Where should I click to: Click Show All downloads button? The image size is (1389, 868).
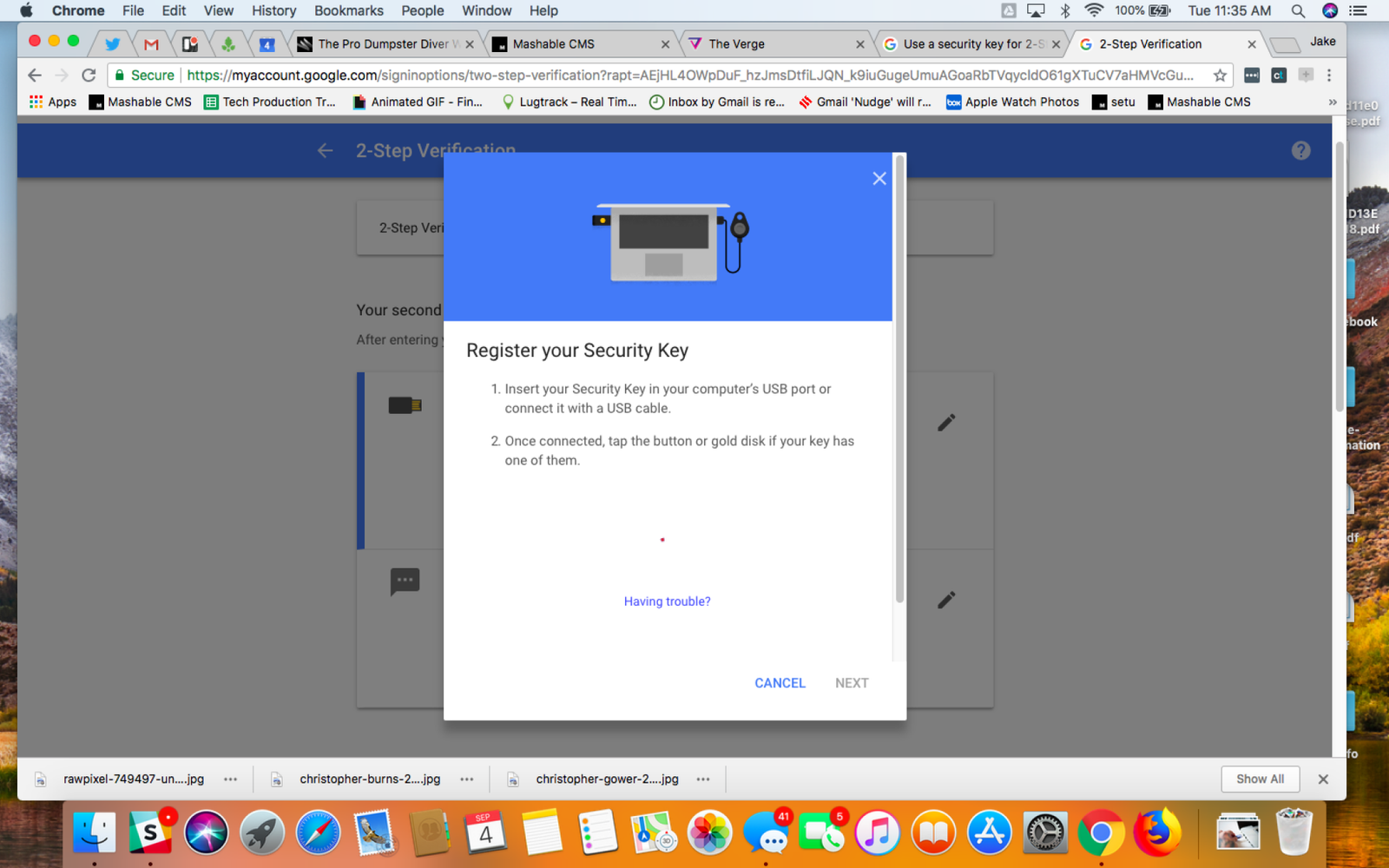(1260, 779)
